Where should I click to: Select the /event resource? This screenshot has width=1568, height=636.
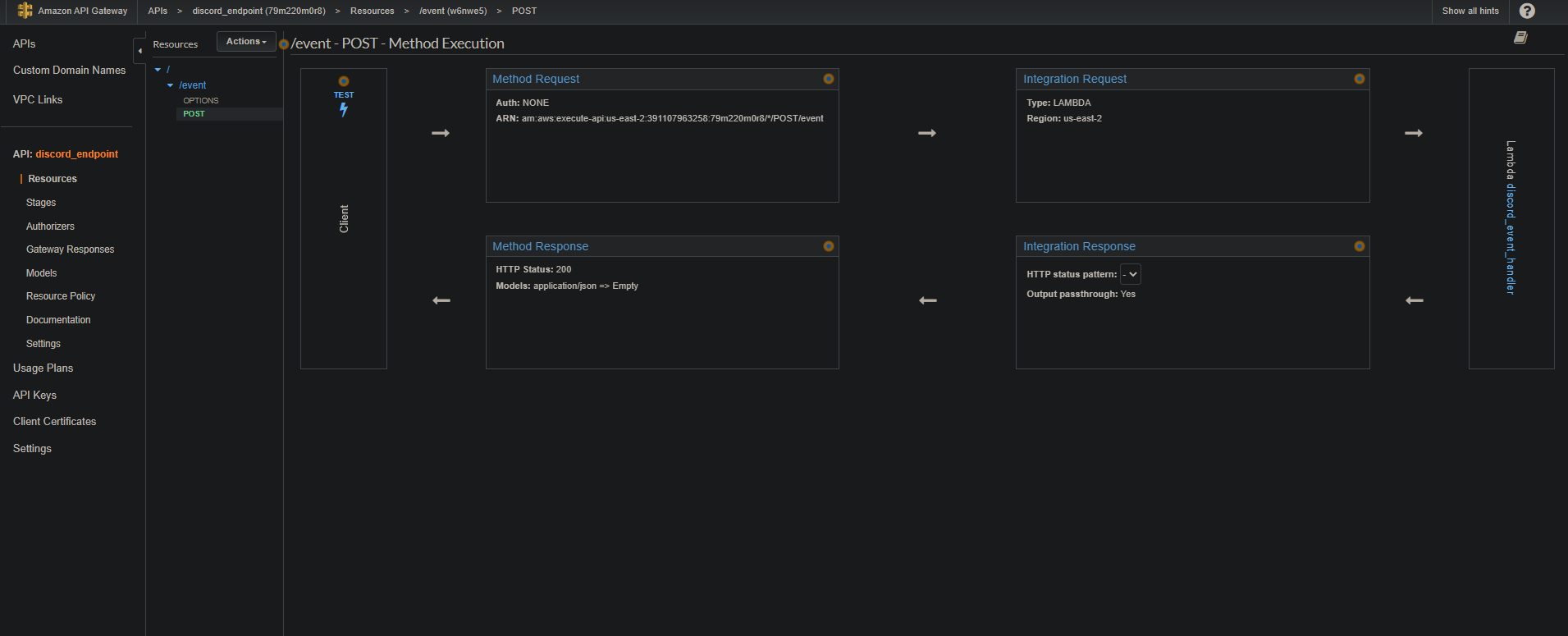tap(193, 85)
